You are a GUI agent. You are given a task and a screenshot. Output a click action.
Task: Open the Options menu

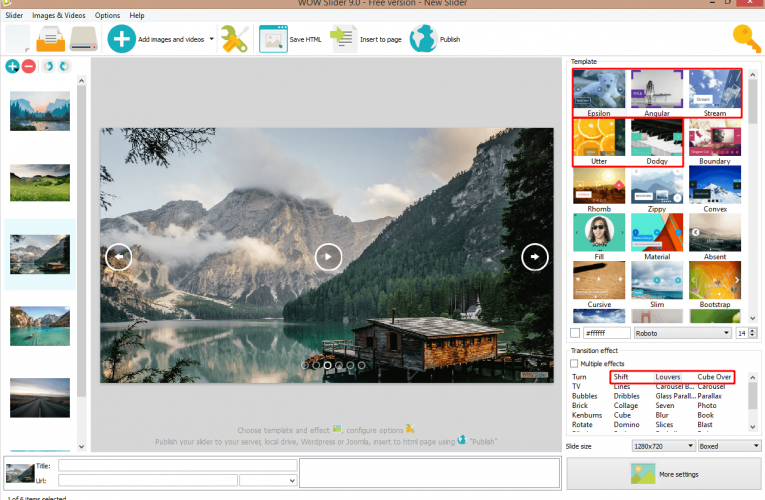pyautogui.click(x=107, y=15)
